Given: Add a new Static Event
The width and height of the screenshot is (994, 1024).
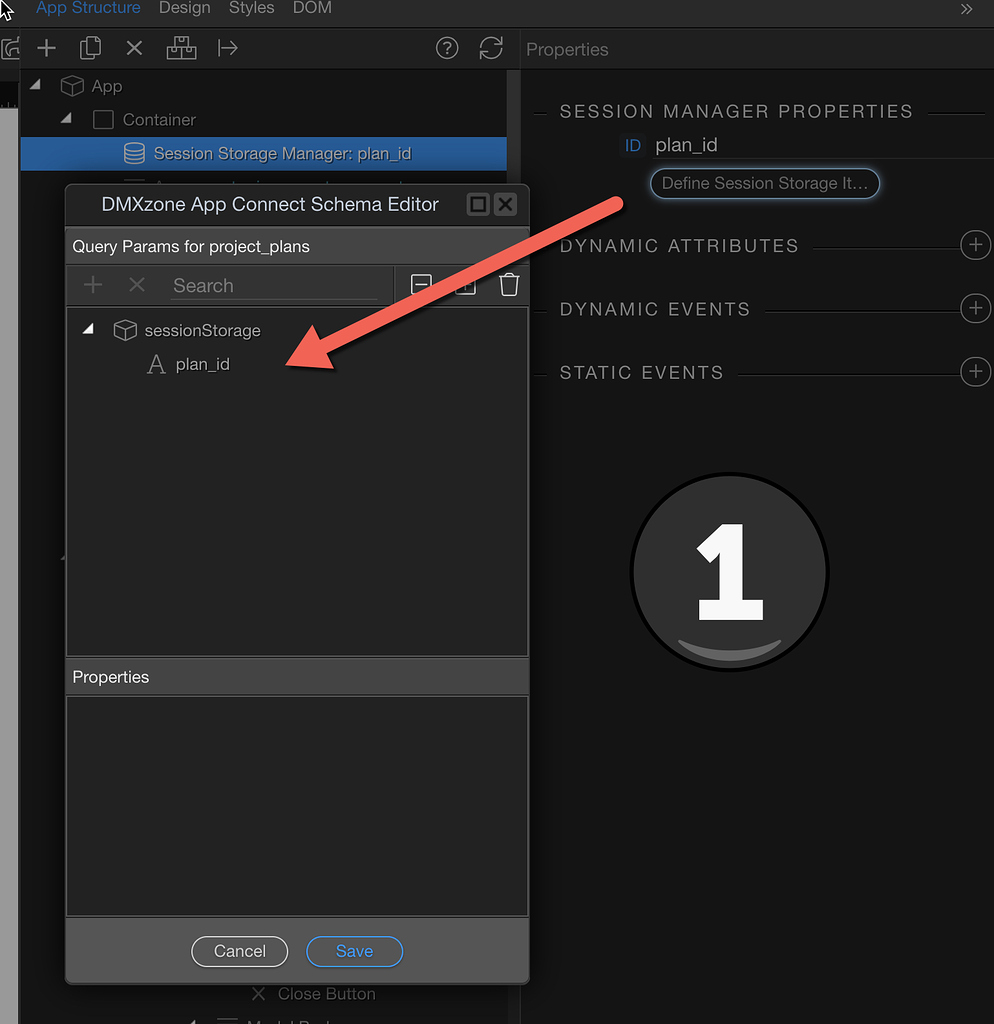Looking at the screenshot, I should coord(974,372).
